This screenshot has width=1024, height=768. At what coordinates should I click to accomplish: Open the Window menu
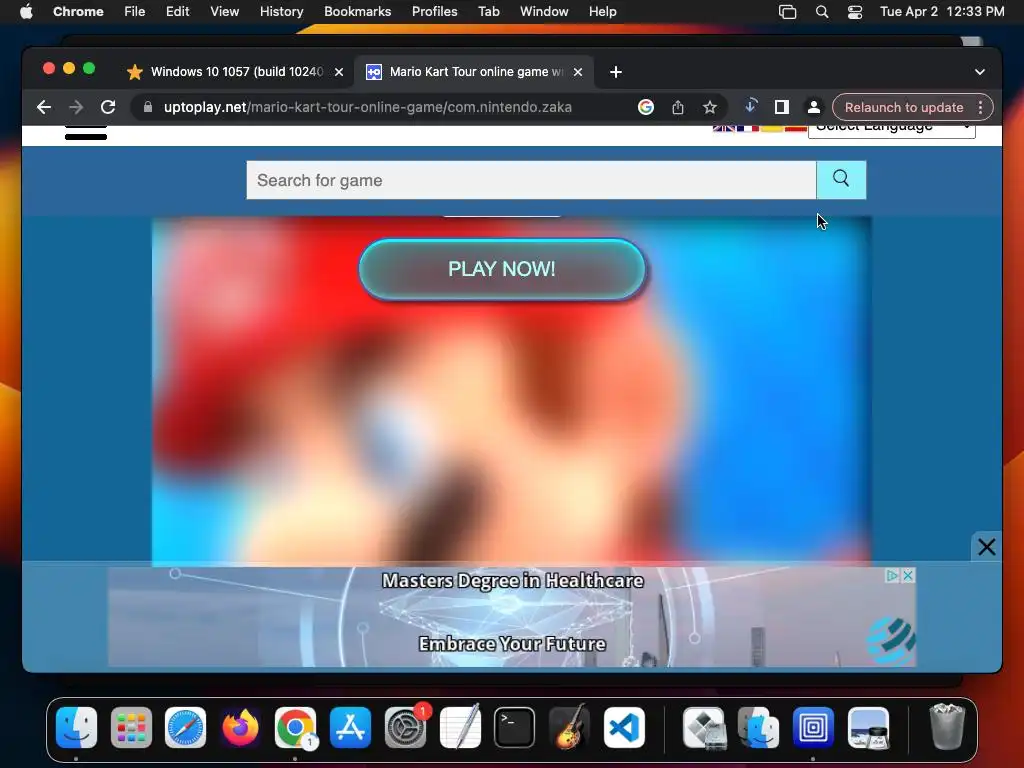click(544, 12)
